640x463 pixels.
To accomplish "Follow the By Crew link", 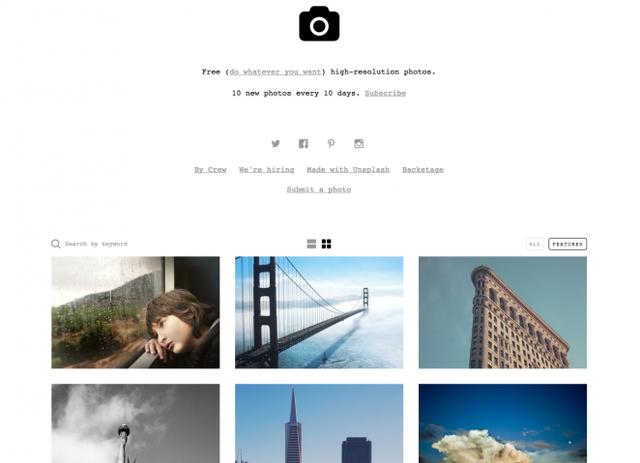I will click(x=210, y=169).
